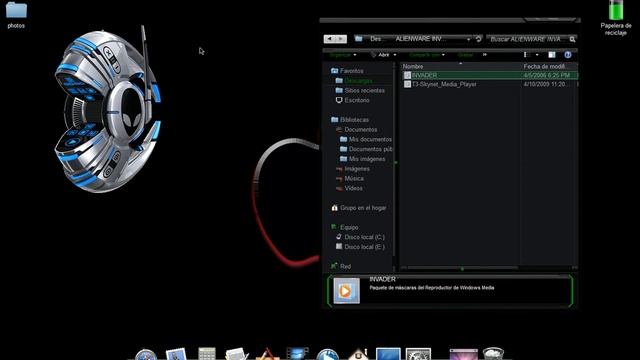Open the address bar history dropdown arrow

pos(468,39)
